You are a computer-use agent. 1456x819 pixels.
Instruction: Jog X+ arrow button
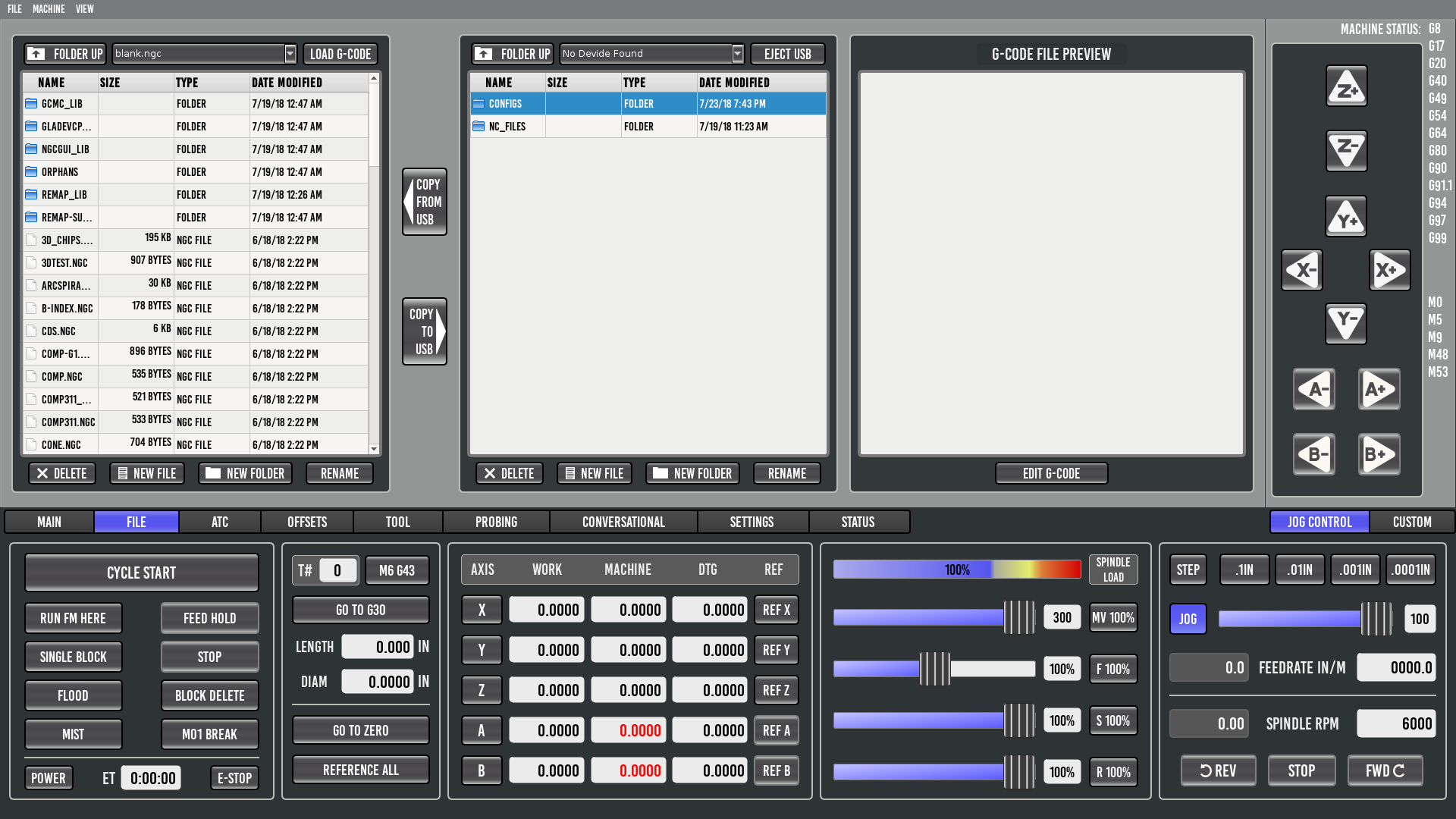1390,270
